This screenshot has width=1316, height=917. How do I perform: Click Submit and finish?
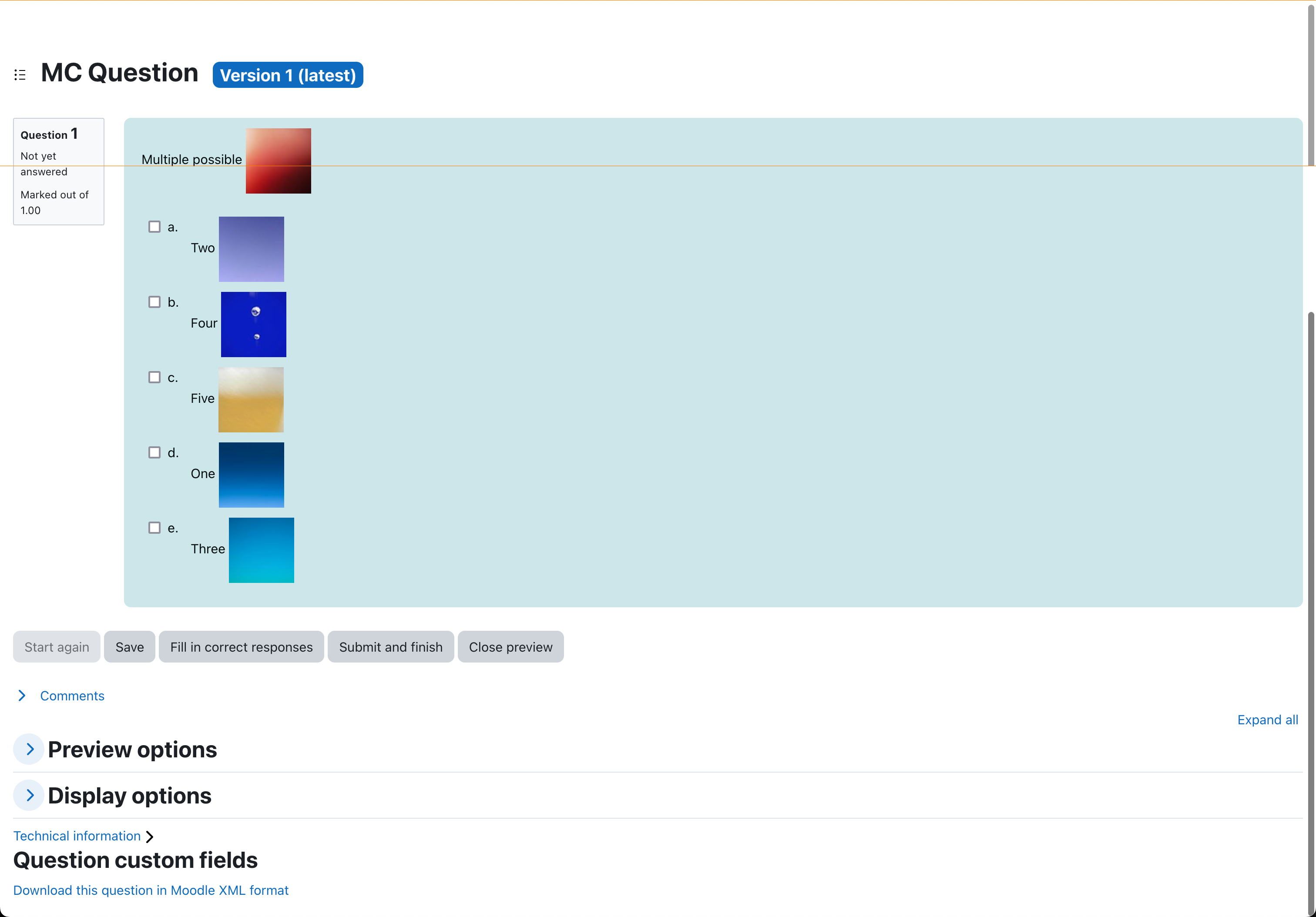(x=391, y=647)
